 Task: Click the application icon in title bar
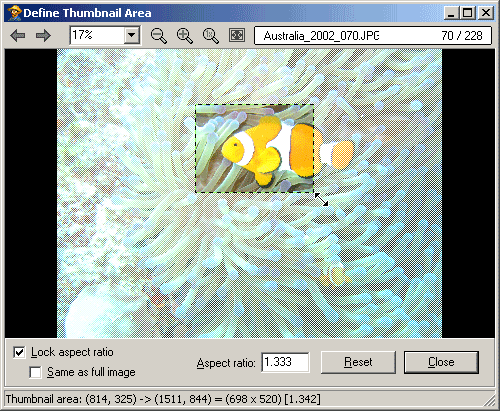[x=14, y=13]
